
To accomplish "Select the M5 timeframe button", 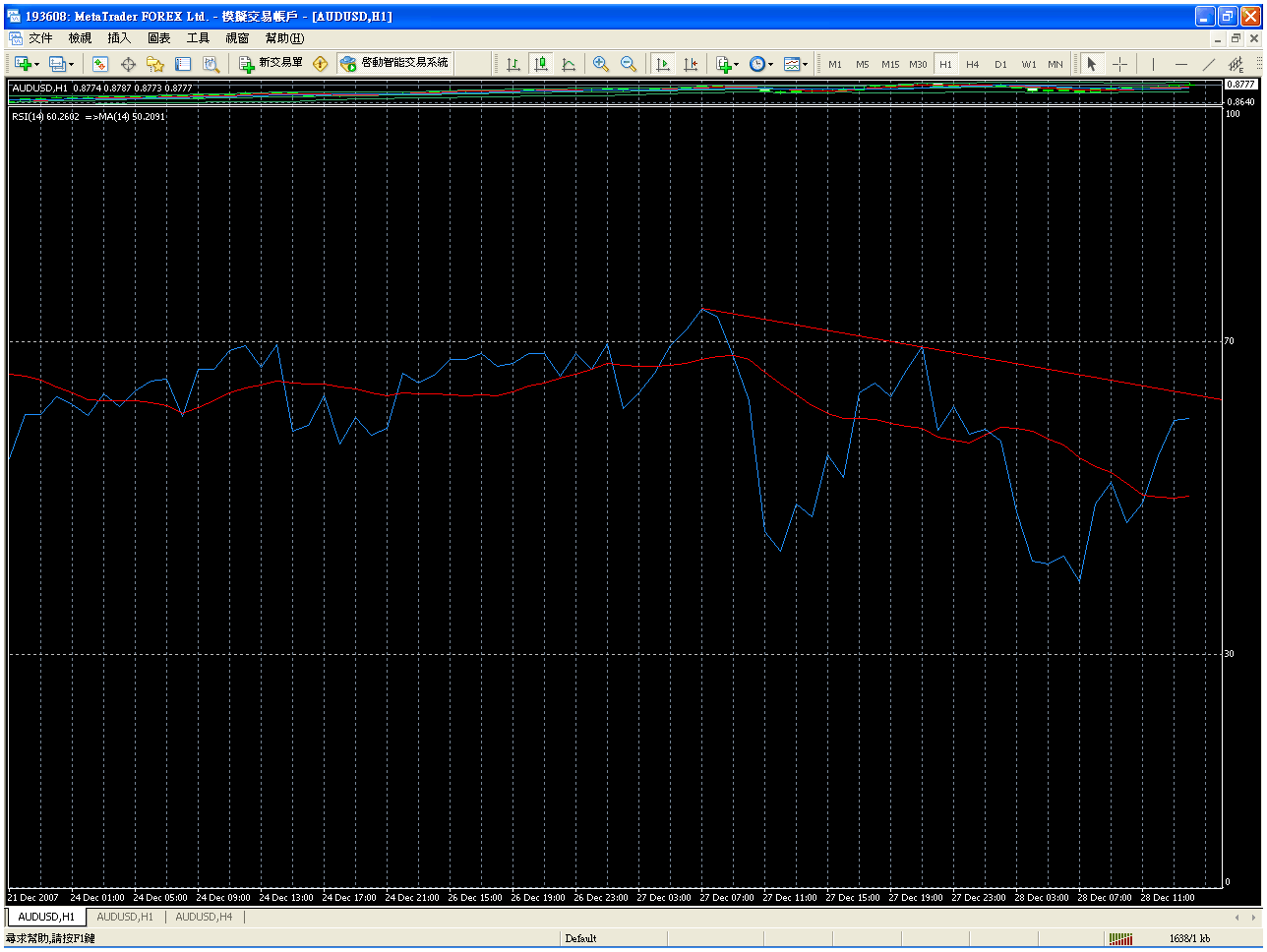I will tap(863, 64).
